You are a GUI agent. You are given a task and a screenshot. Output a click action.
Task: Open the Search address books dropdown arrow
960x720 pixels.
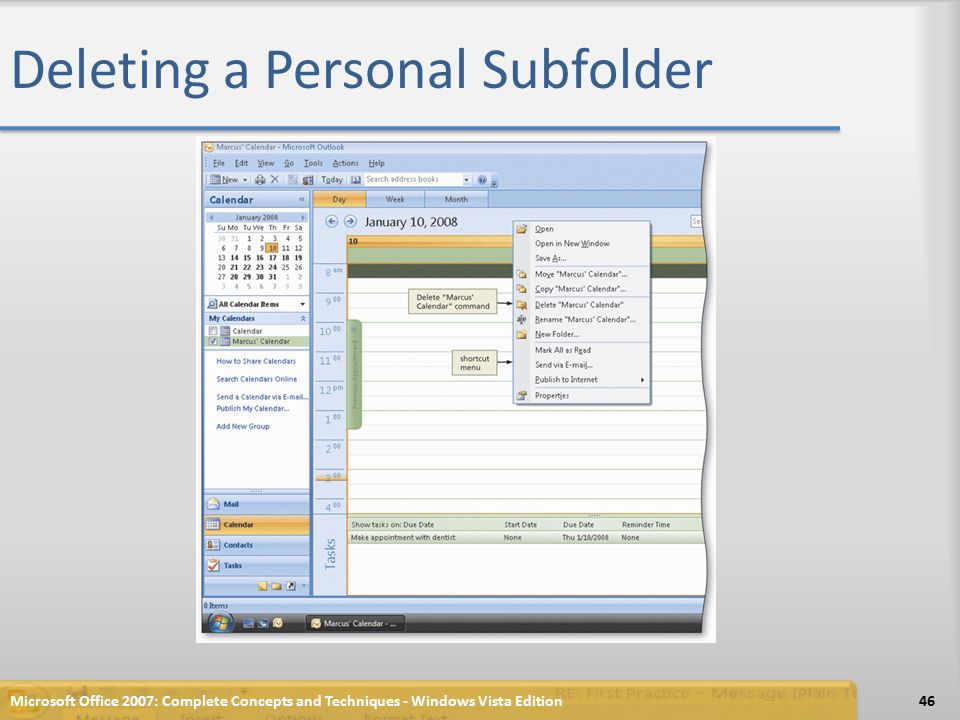pos(467,180)
